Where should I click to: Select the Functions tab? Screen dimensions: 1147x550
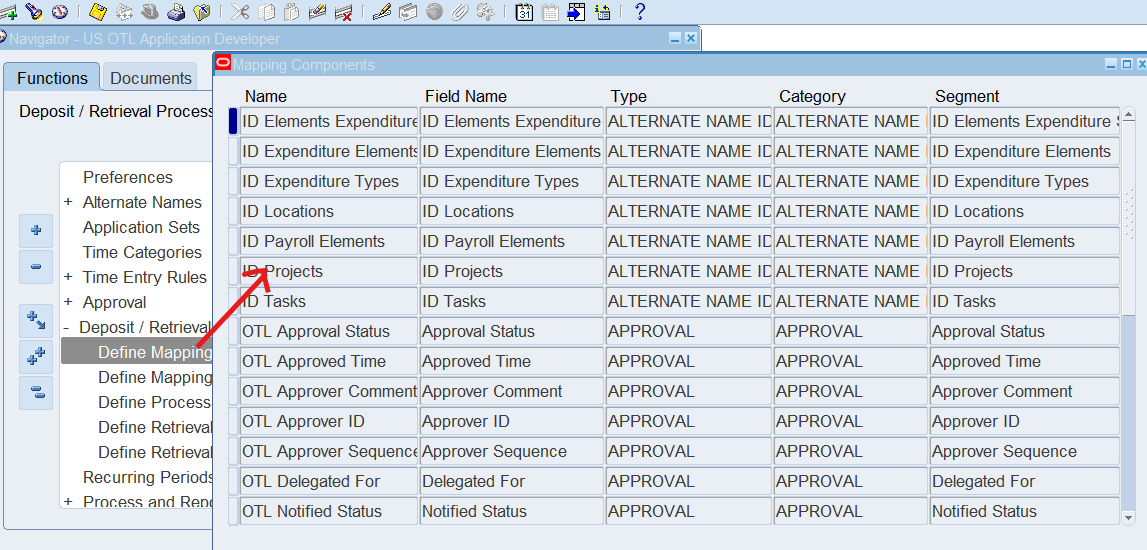[52, 78]
